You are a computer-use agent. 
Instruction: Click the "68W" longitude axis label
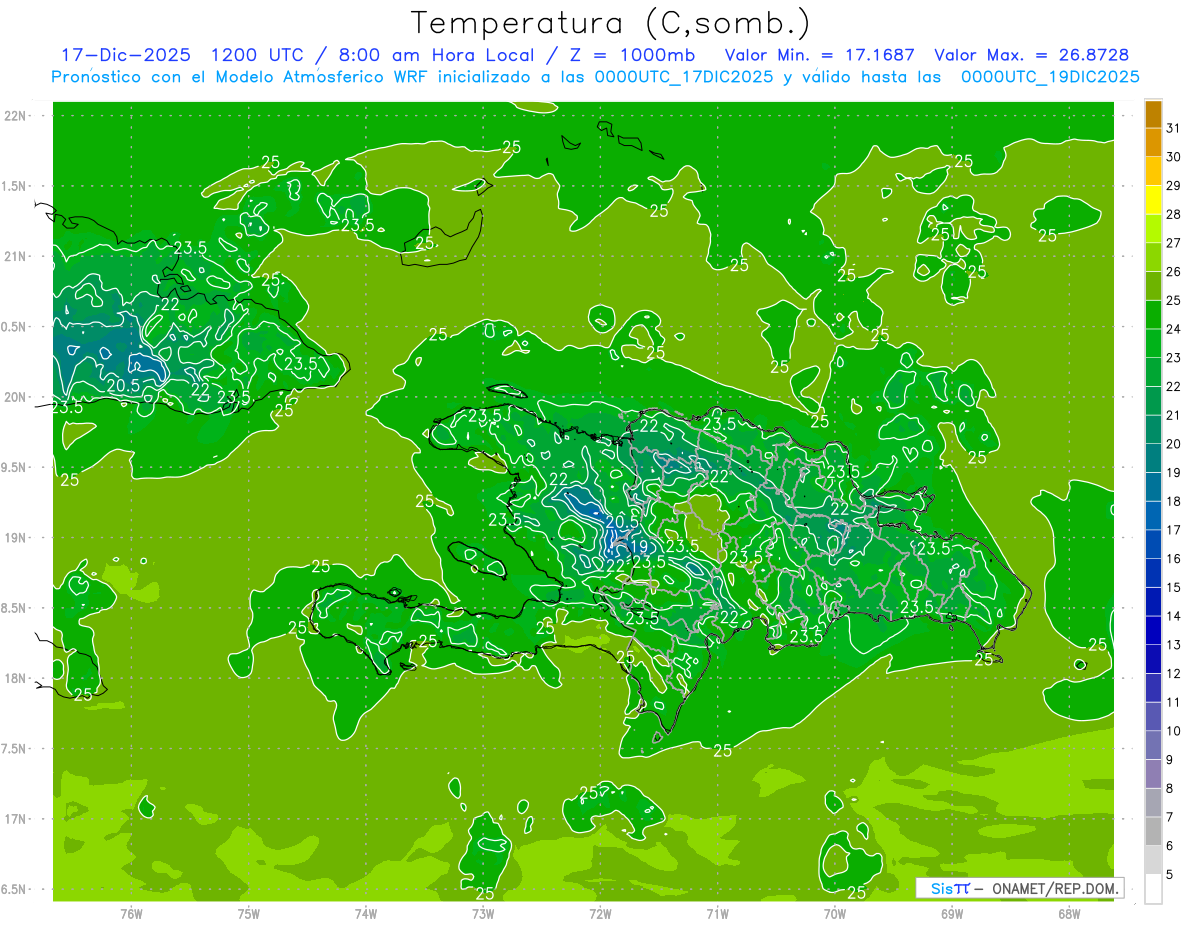coord(1069,913)
